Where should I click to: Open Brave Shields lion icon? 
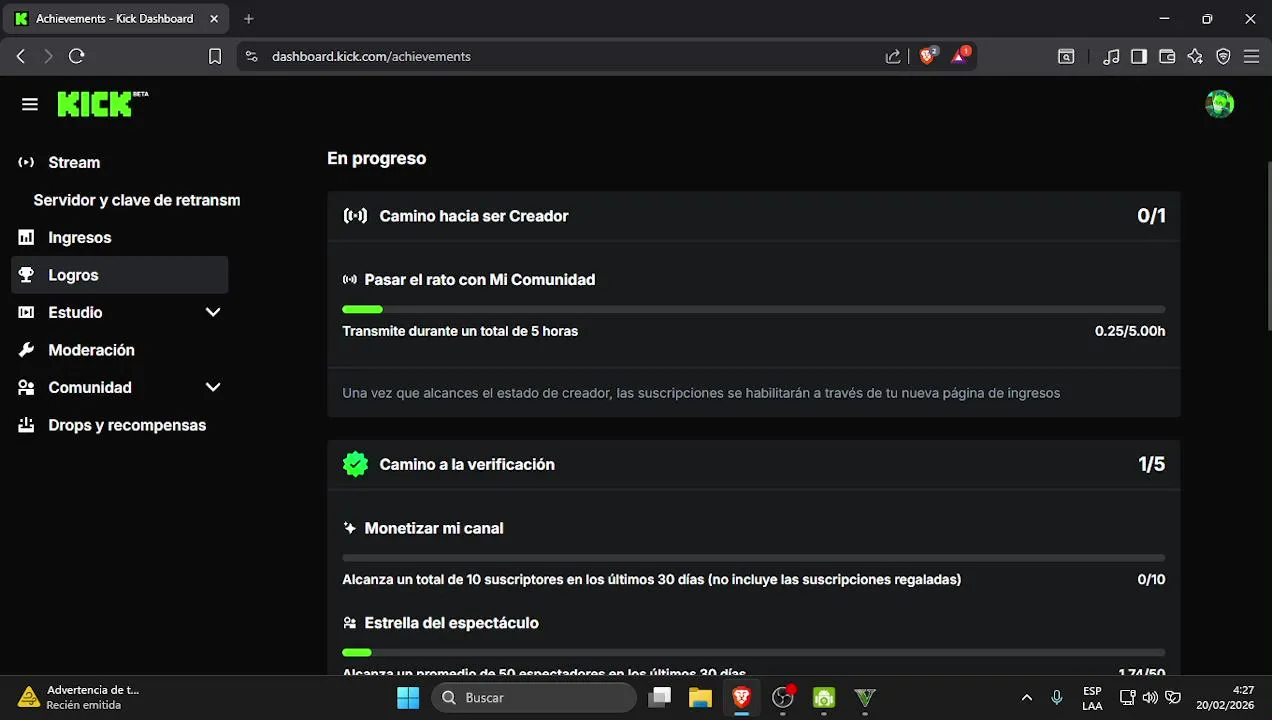pyautogui.click(x=928, y=56)
